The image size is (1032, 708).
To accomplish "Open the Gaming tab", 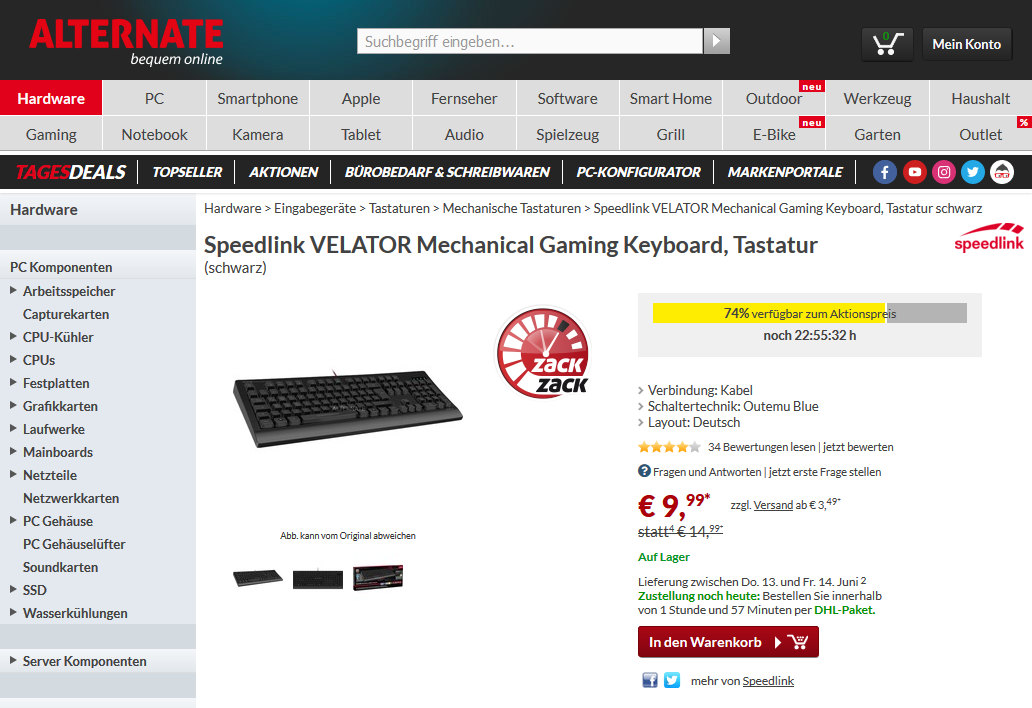I will tap(51, 134).
